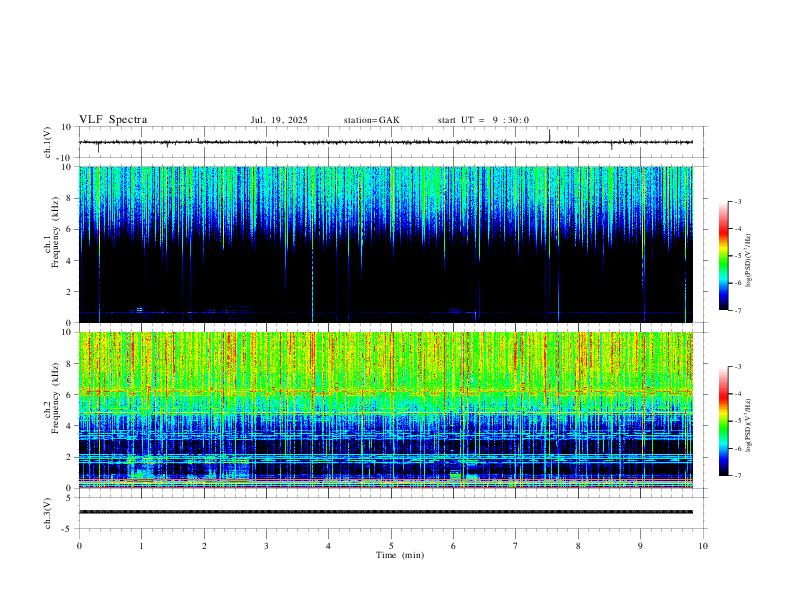
Task: Click the ch.2 color scale bar
Action: click(x=723, y=421)
